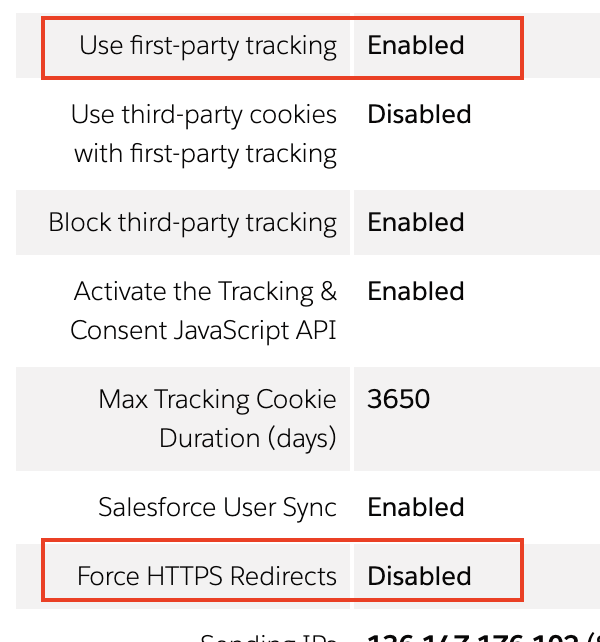Click 'Activate the Tracking & Consent JavaScript API' label
The width and height of the screenshot is (600, 642).
(204, 311)
